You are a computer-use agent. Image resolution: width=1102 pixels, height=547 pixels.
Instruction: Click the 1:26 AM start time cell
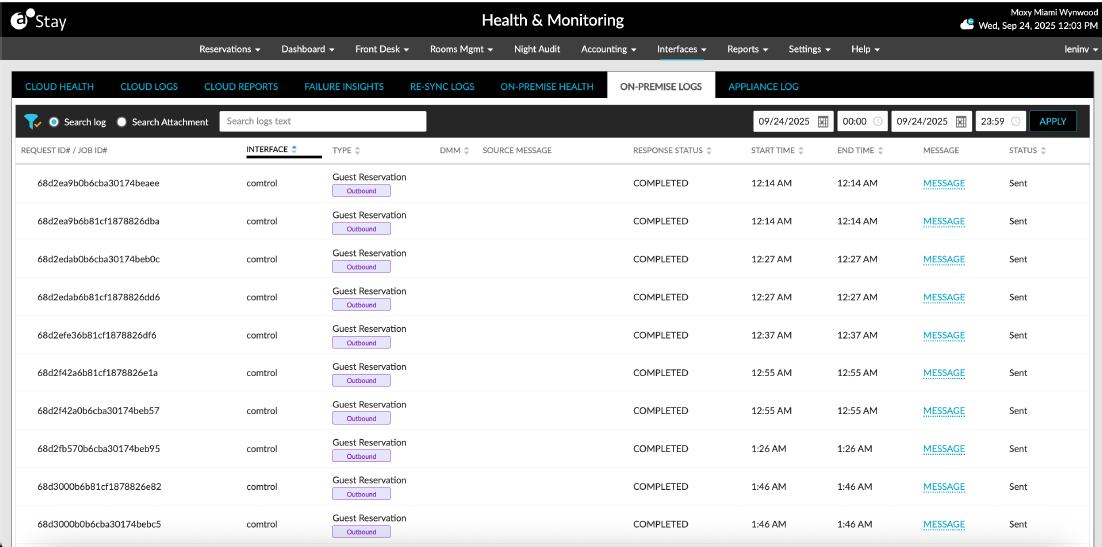tap(768, 449)
